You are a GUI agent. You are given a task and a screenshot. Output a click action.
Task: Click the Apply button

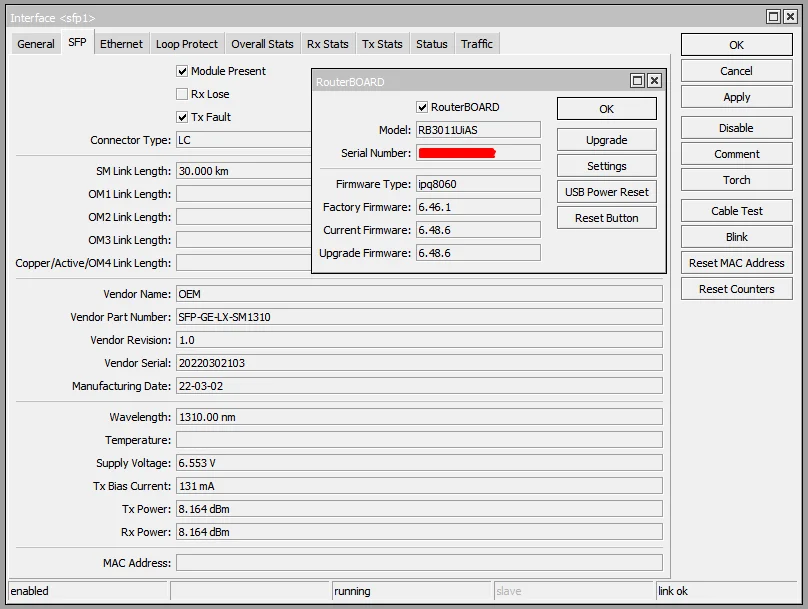pyautogui.click(x=736, y=97)
